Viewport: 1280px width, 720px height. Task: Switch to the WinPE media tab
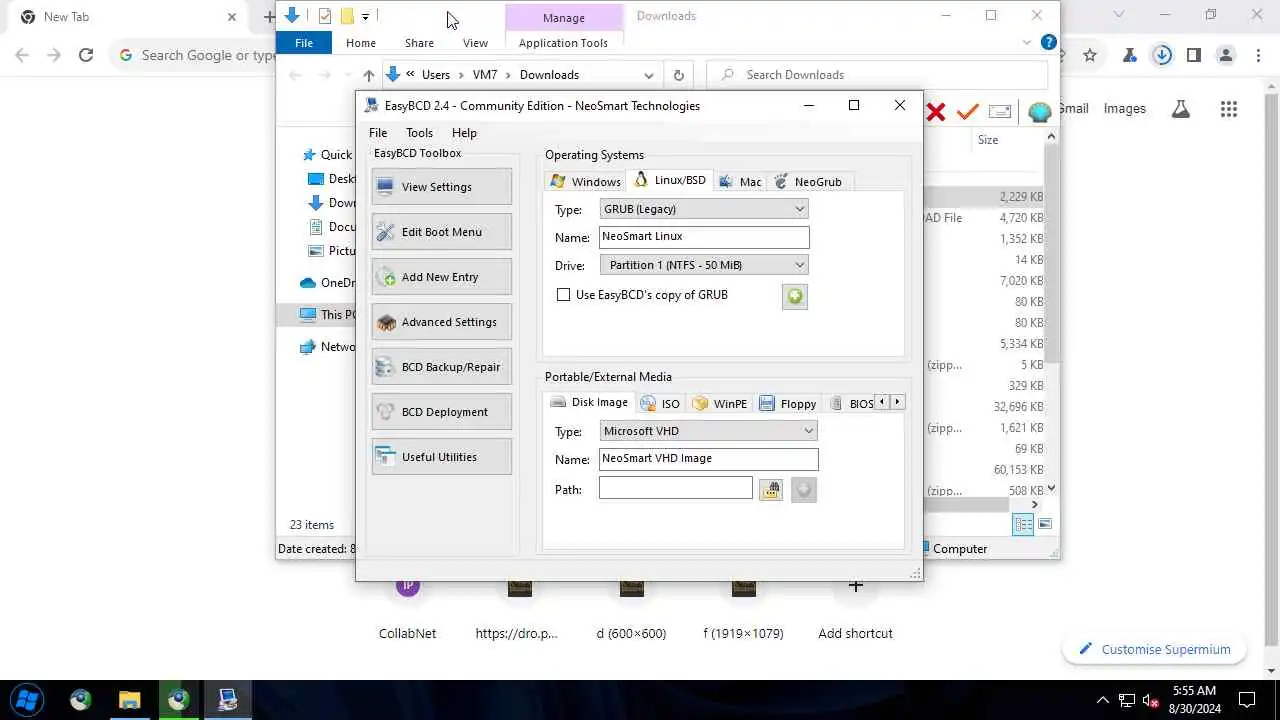[720, 404]
